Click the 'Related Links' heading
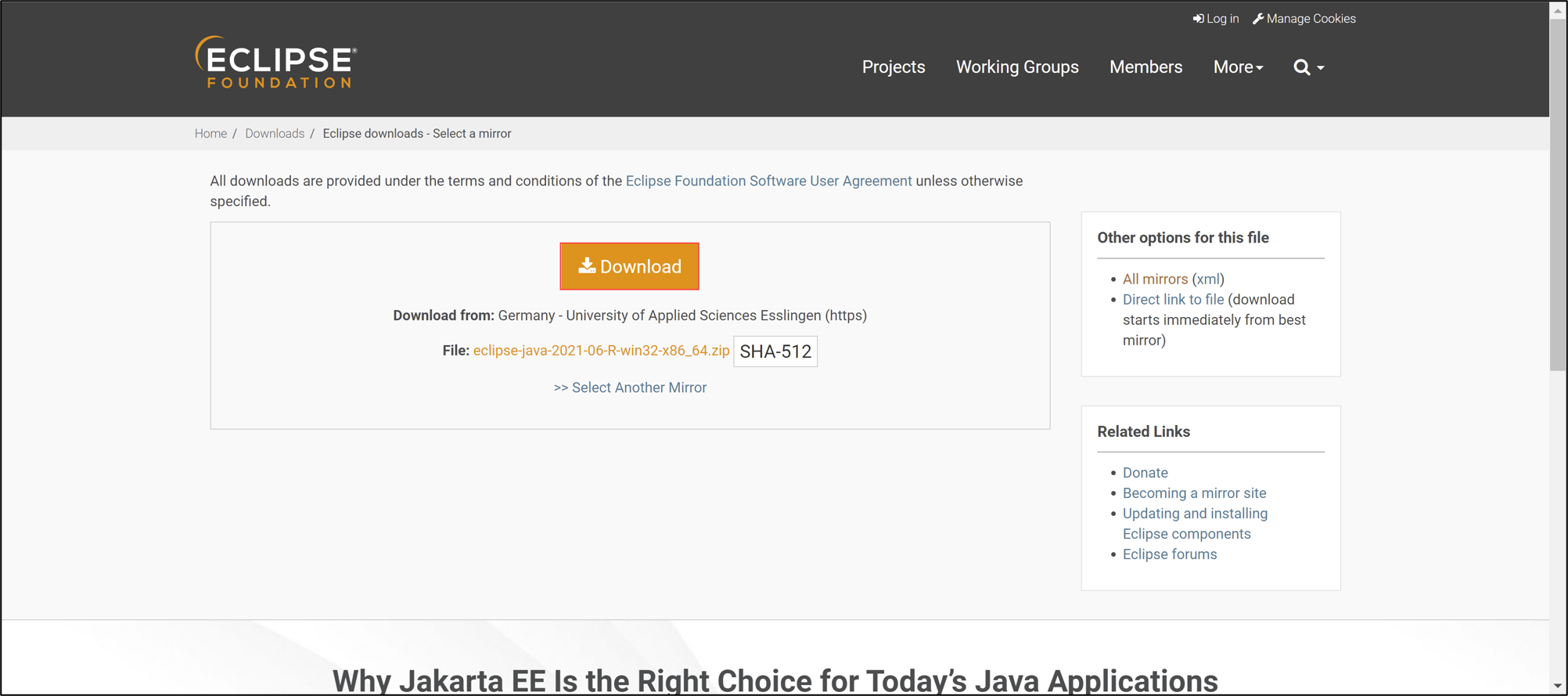Image resolution: width=1568 pixels, height=696 pixels. [x=1143, y=432]
